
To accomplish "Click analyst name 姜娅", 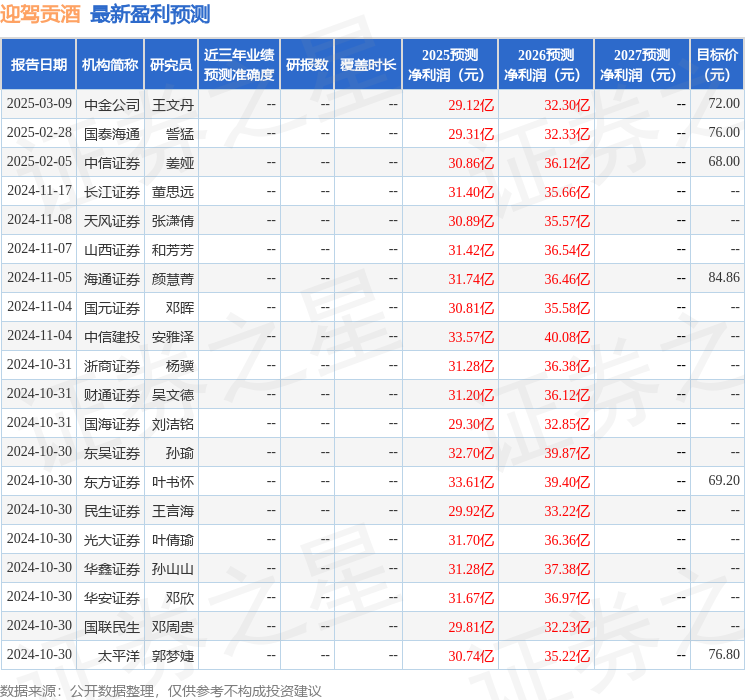I will click(x=180, y=163).
